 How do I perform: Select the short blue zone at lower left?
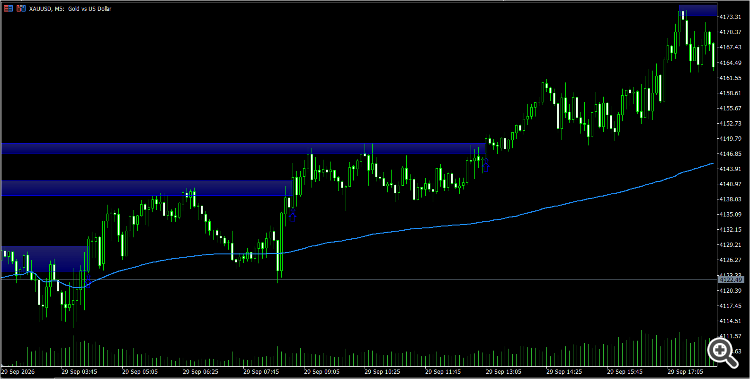[44, 259]
